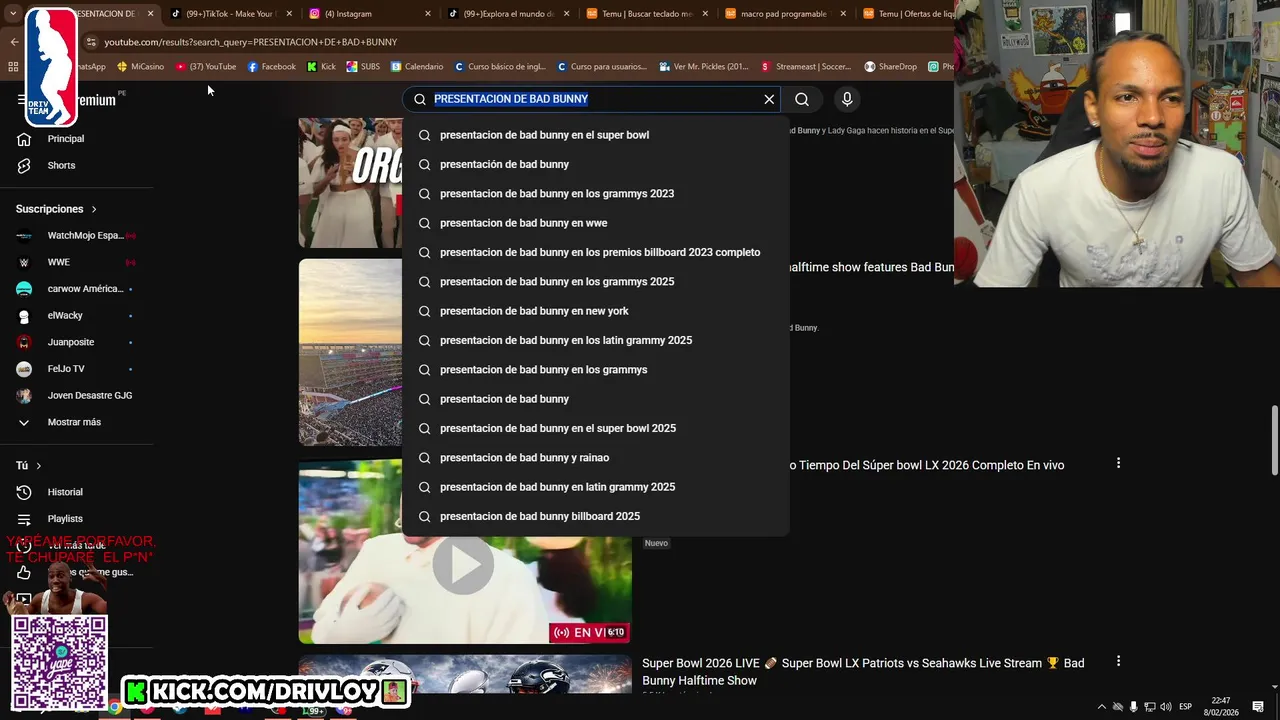Pick suggestion 'premios billboard 2023 completo'
The image size is (1280, 720).
click(596, 252)
